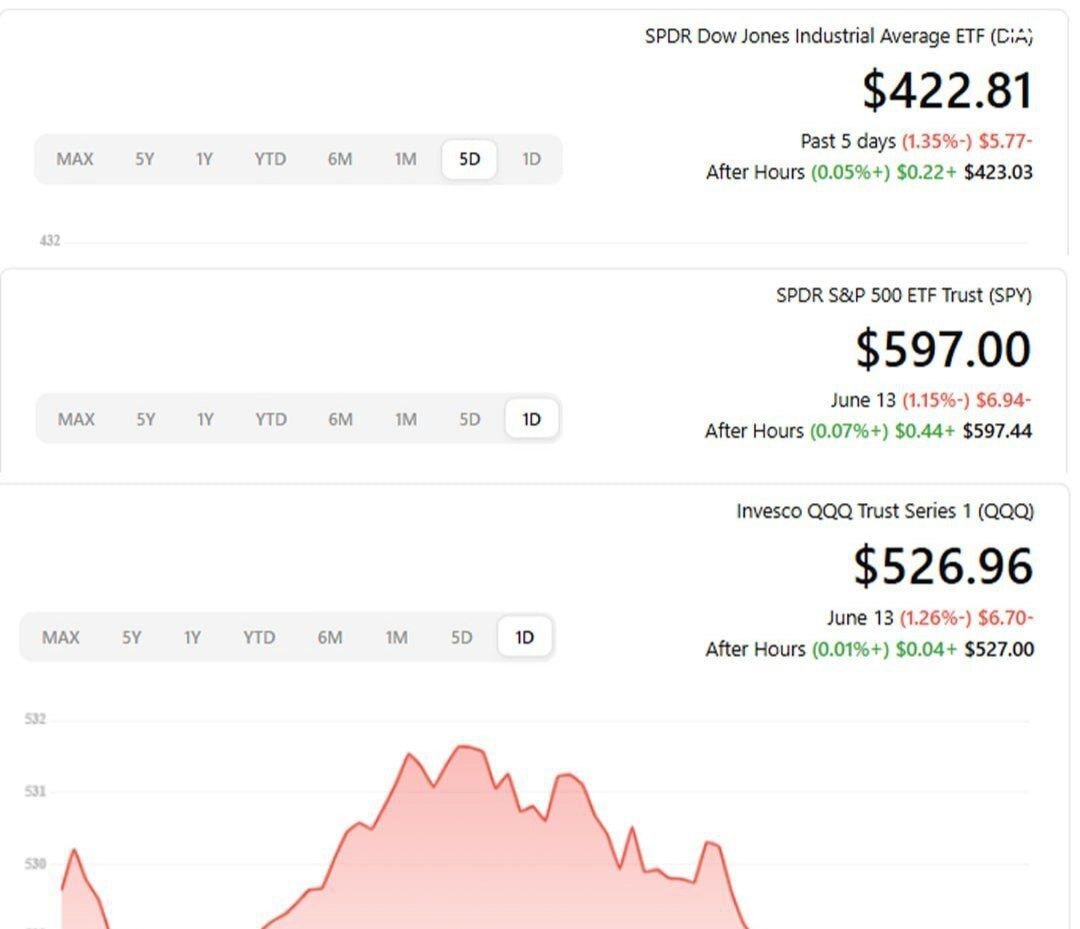This screenshot has width=1080, height=929.
Task: Set SPY chart to MAX range
Action: 76,419
